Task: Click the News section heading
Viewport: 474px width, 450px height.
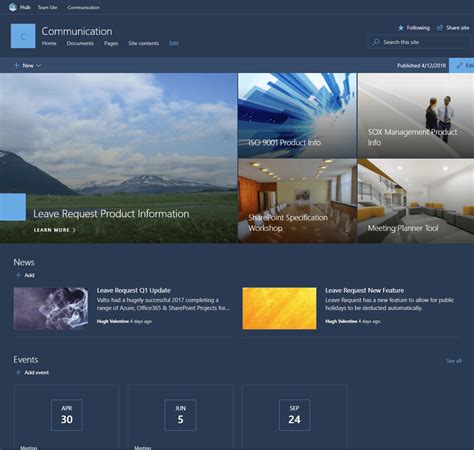Action: (x=24, y=262)
